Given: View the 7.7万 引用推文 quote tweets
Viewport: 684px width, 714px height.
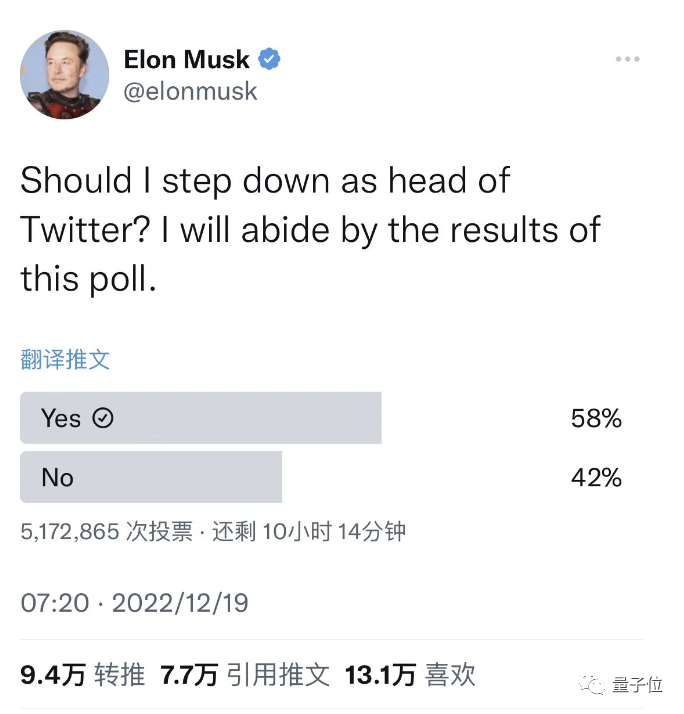Looking at the screenshot, I should (x=245, y=674).
